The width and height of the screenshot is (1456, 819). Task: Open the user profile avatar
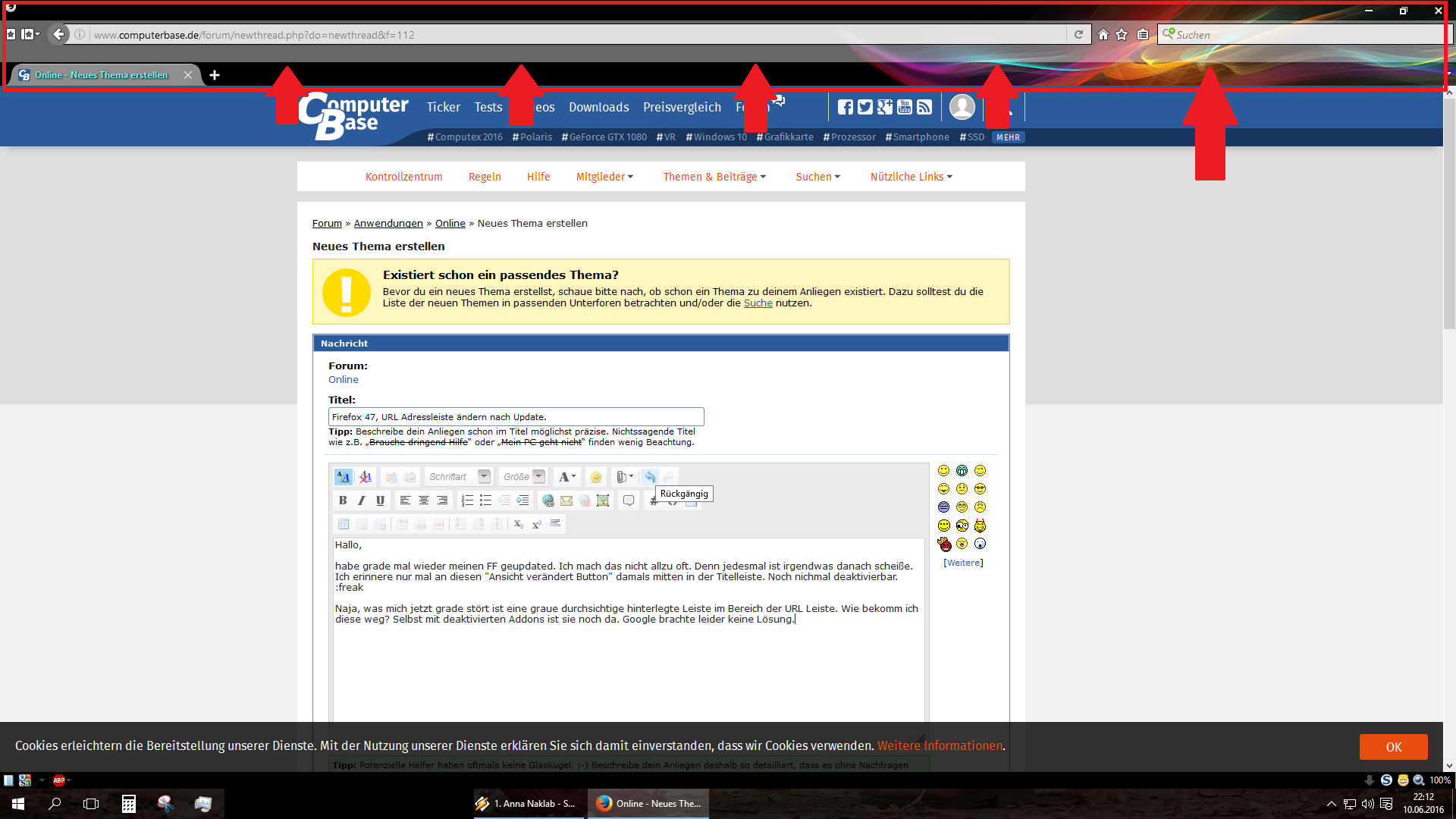tap(962, 107)
